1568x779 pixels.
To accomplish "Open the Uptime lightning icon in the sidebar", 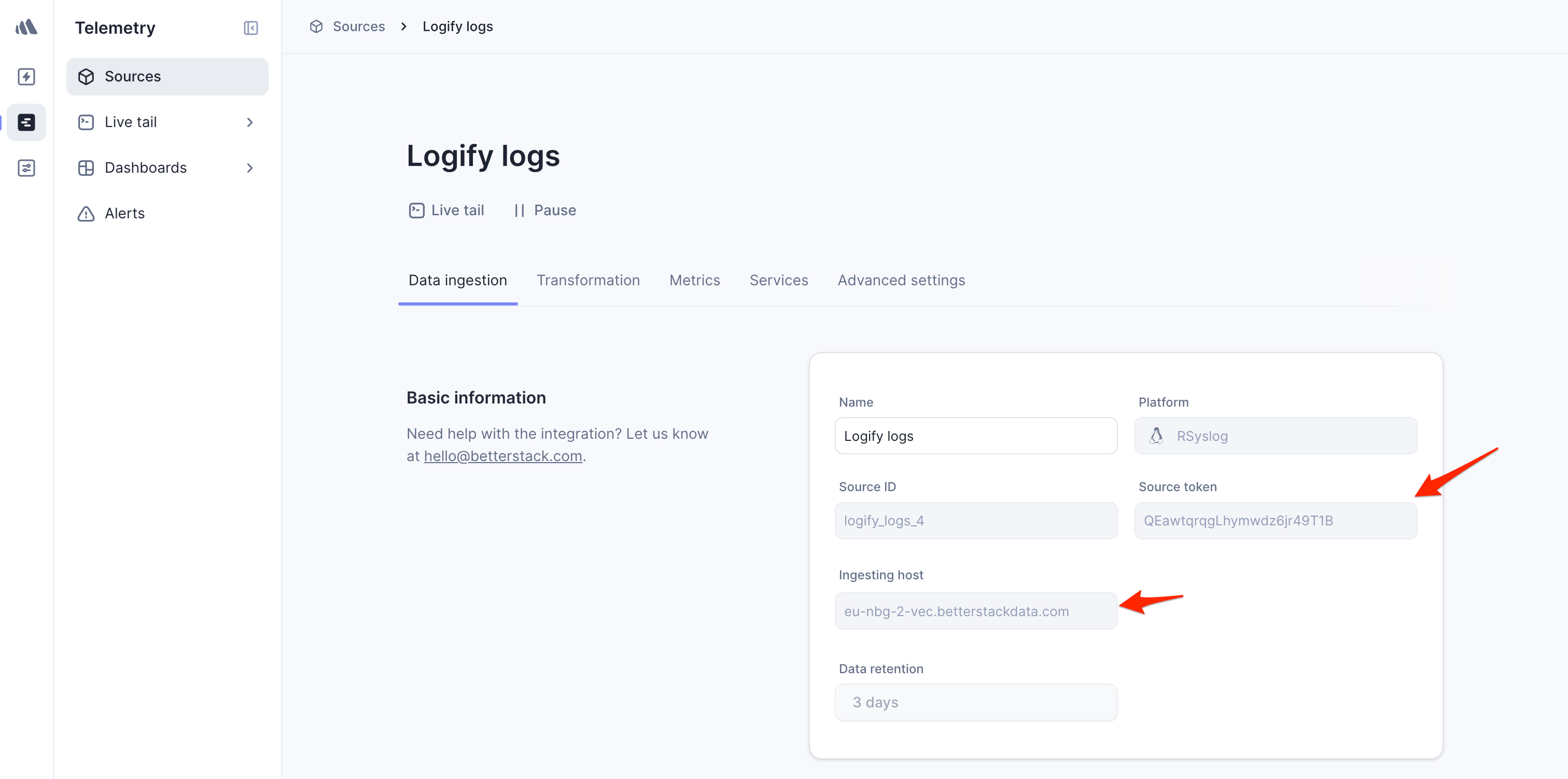I will tap(26, 77).
